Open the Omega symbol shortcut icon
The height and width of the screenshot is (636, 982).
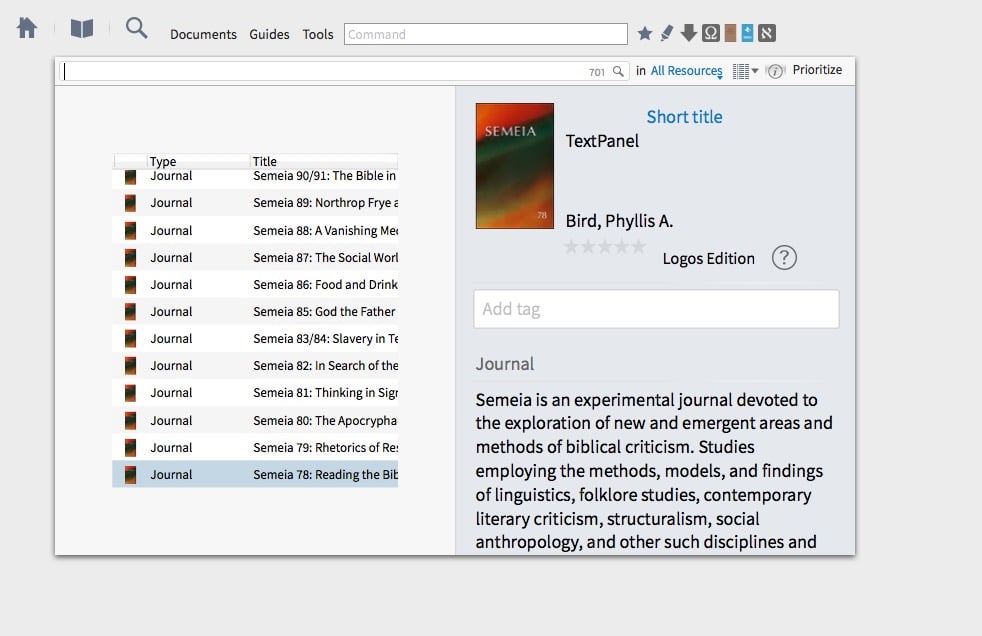pos(710,33)
